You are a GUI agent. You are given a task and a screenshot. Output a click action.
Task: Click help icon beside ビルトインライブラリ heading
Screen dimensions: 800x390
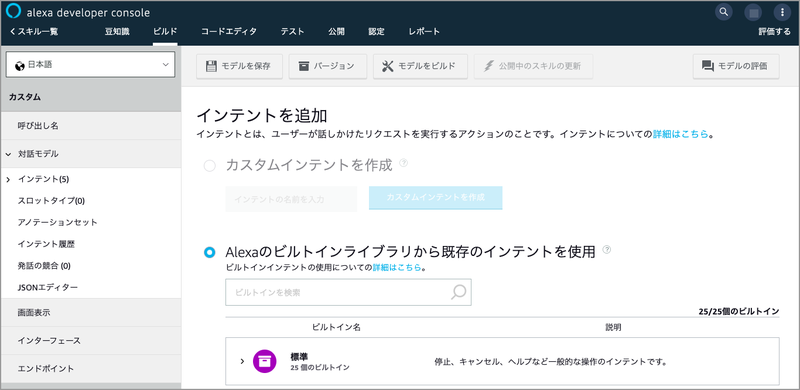click(x=607, y=250)
